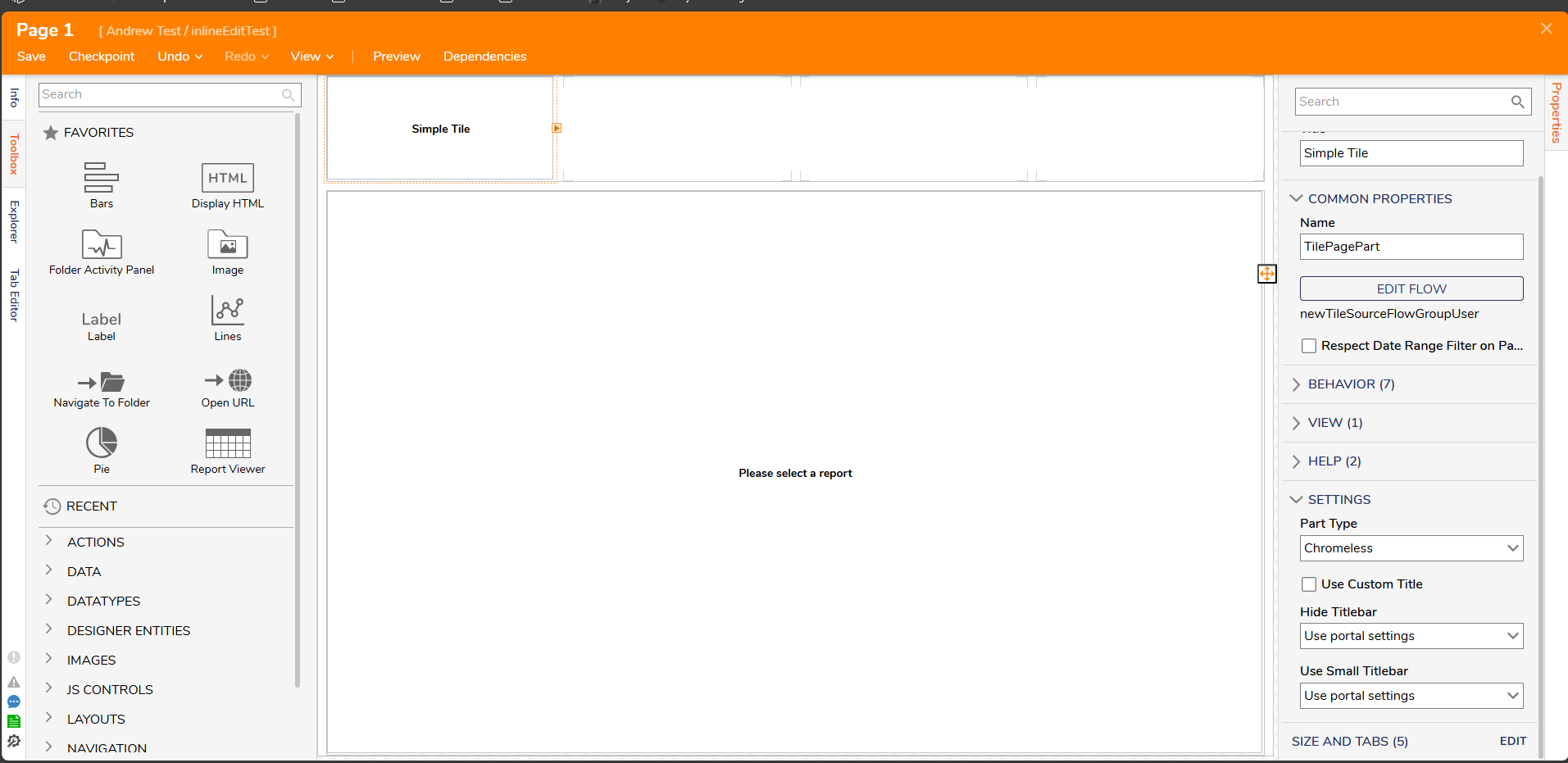Select the Report Viewer grid icon
Image resolution: width=1568 pixels, height=763 pixels.
227,443
